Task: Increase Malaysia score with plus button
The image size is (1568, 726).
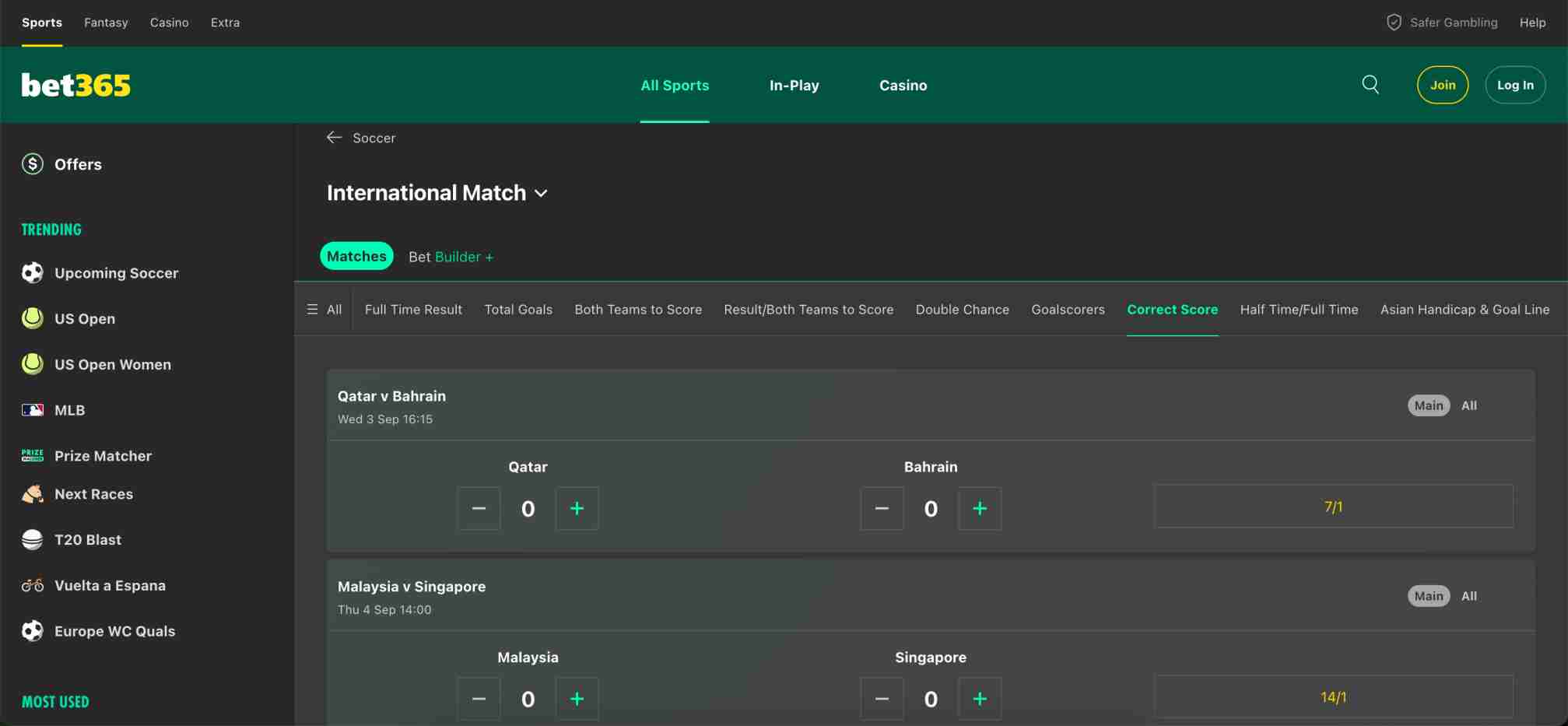Action: (577, 699)
